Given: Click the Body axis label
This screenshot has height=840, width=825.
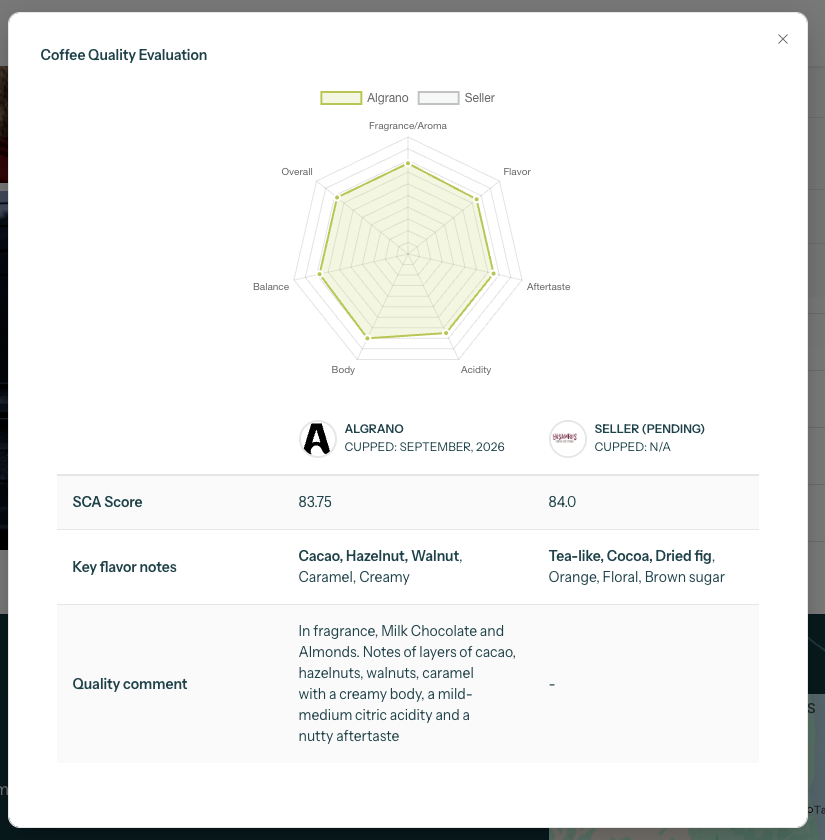Looking at the screenshot, I should pos(343,370).
